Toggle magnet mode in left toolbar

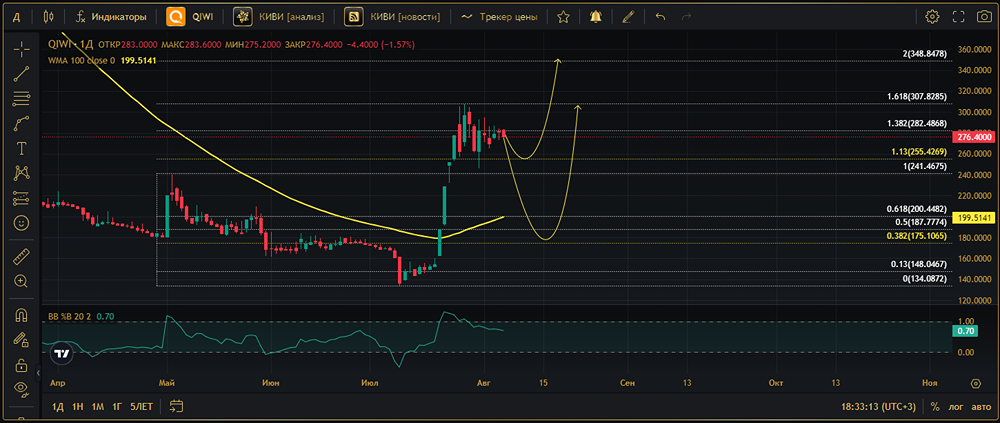click(22, 315)
